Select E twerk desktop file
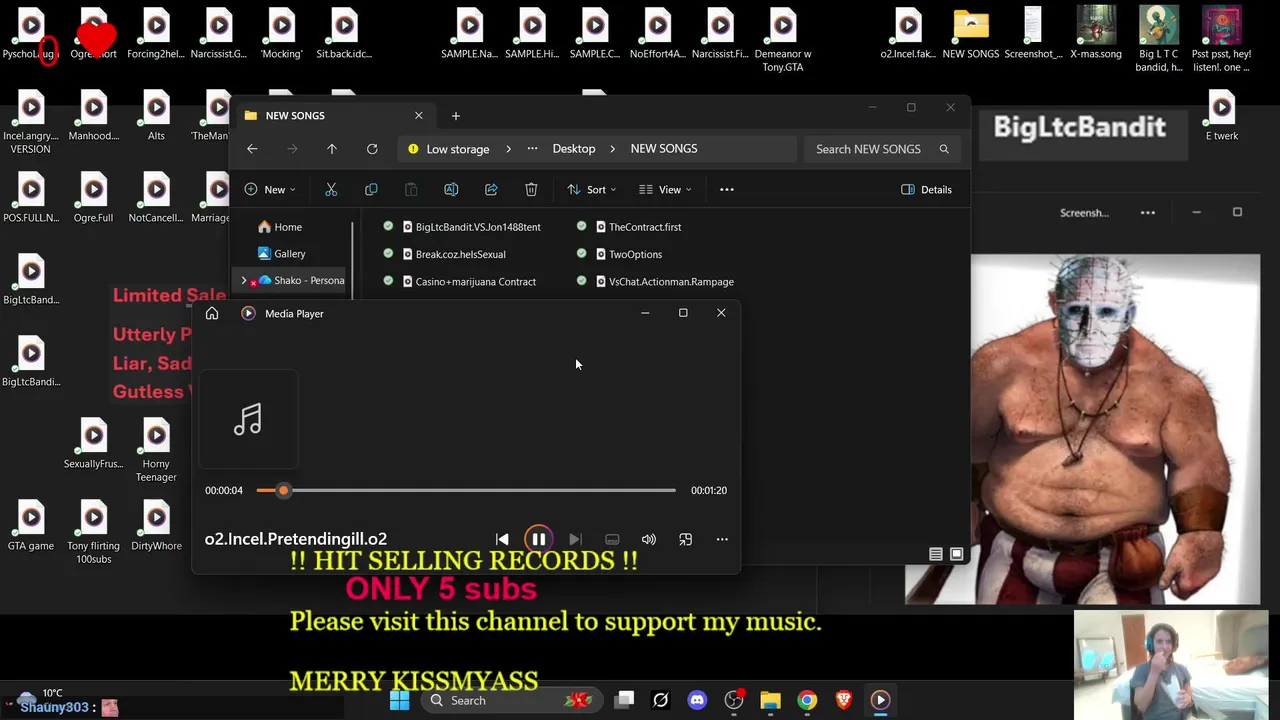 tap(1222, 116)
